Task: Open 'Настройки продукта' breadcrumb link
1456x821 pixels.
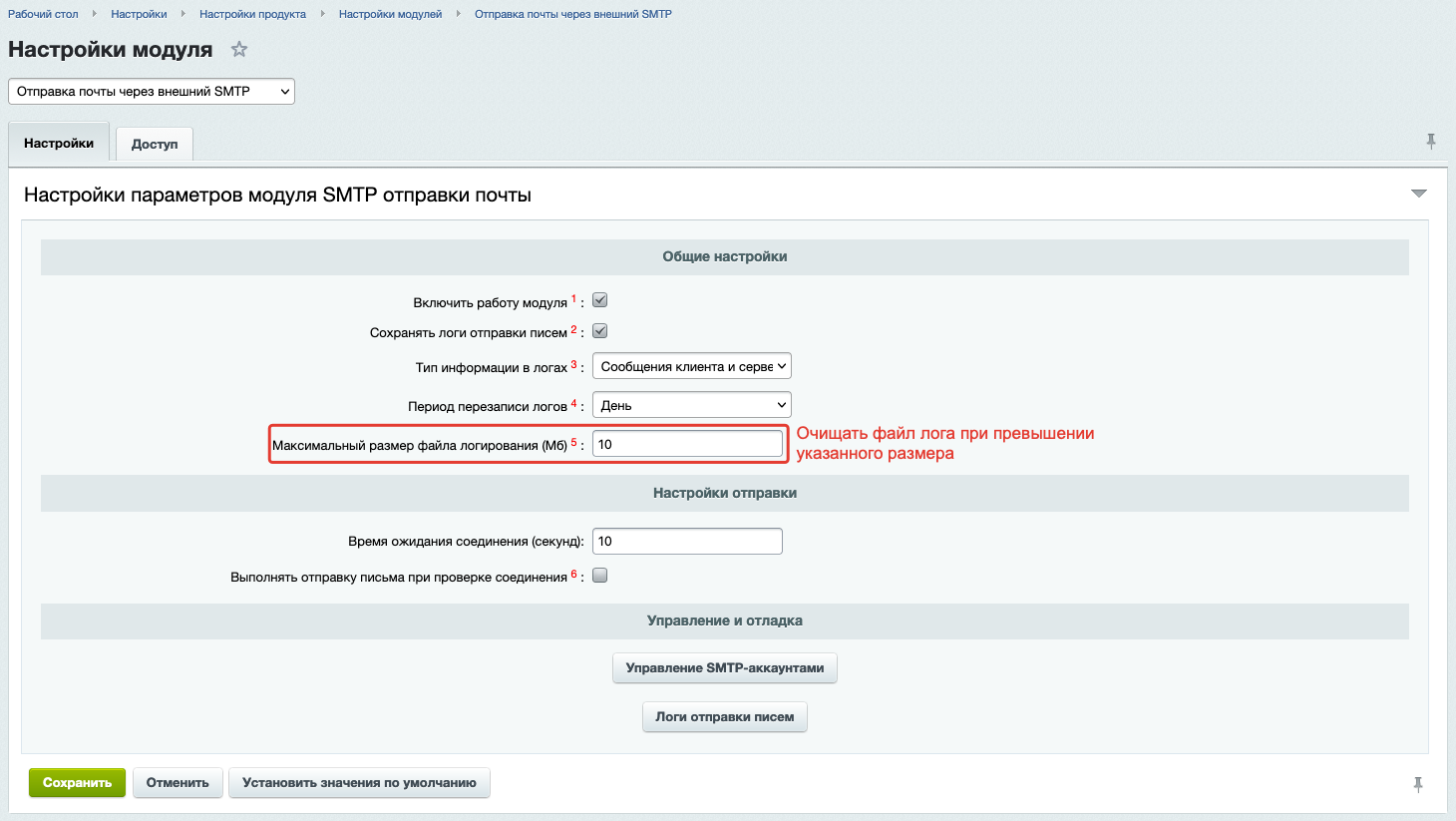Action: pos(252,14)
